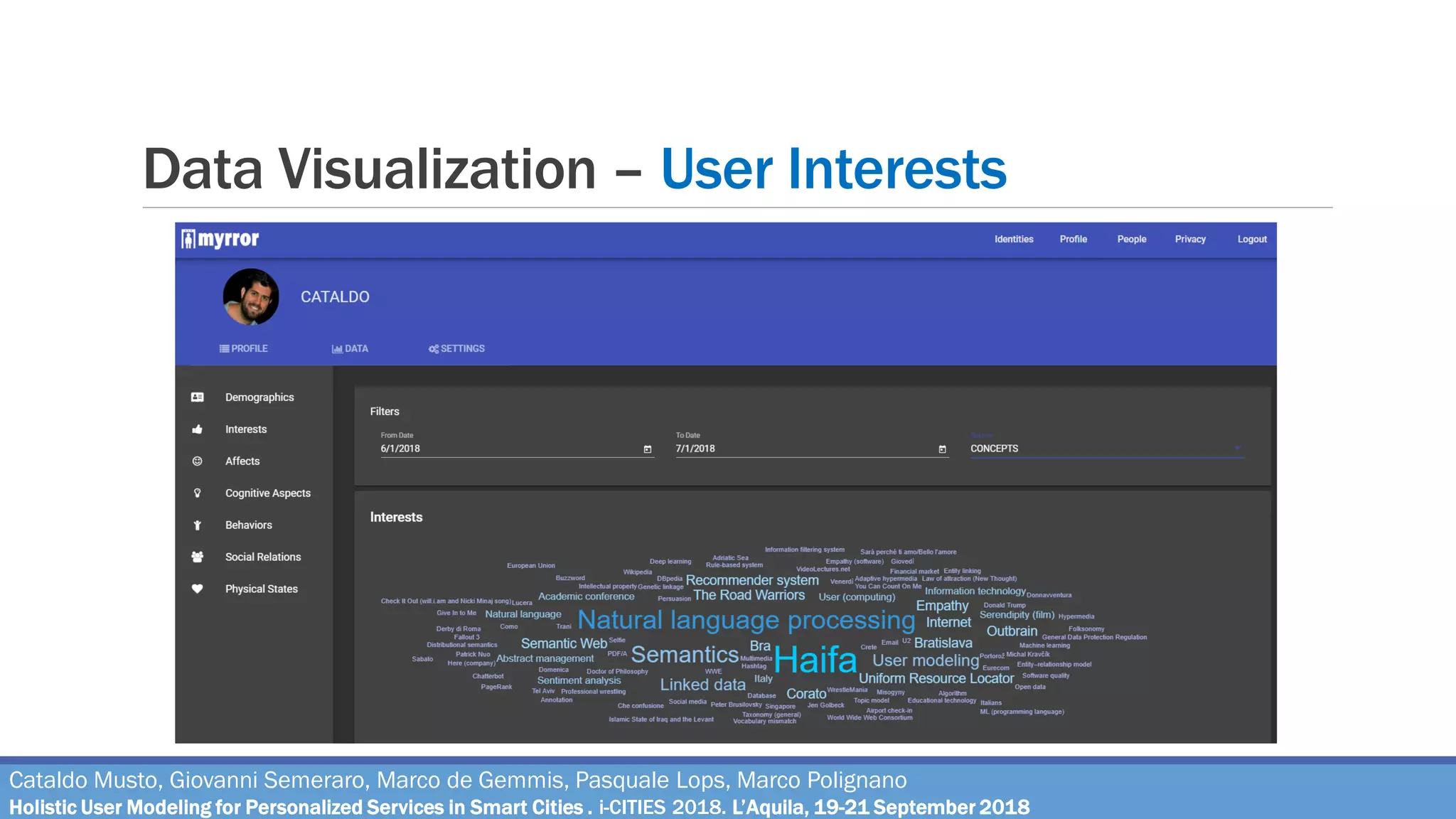Open Affects in the sidebar

coord(242,461)
